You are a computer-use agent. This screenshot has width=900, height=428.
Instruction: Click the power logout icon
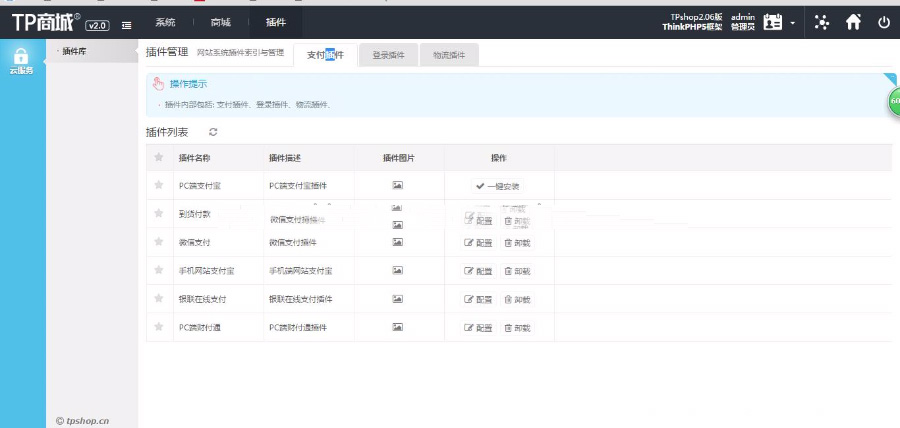coord(884,22)
